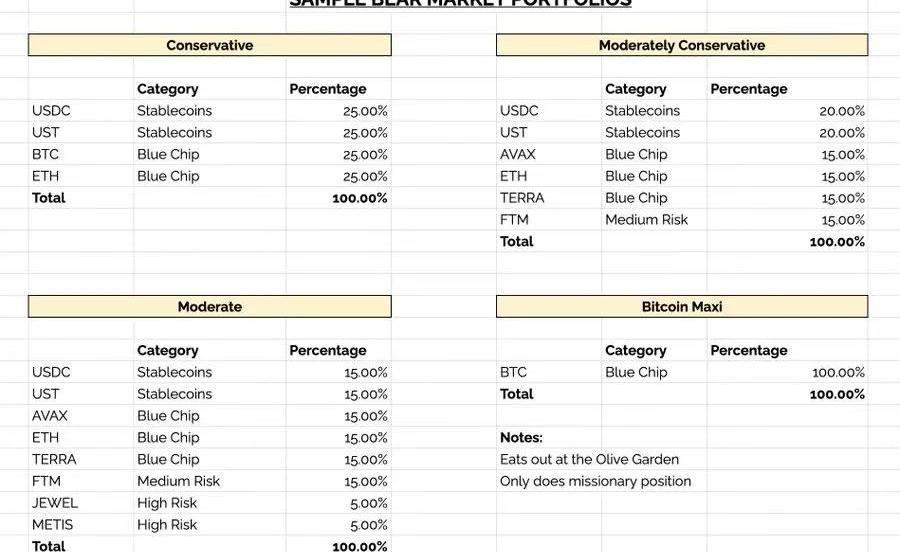Select the Conservative portfolio header cell

click(x=209, y=45)
